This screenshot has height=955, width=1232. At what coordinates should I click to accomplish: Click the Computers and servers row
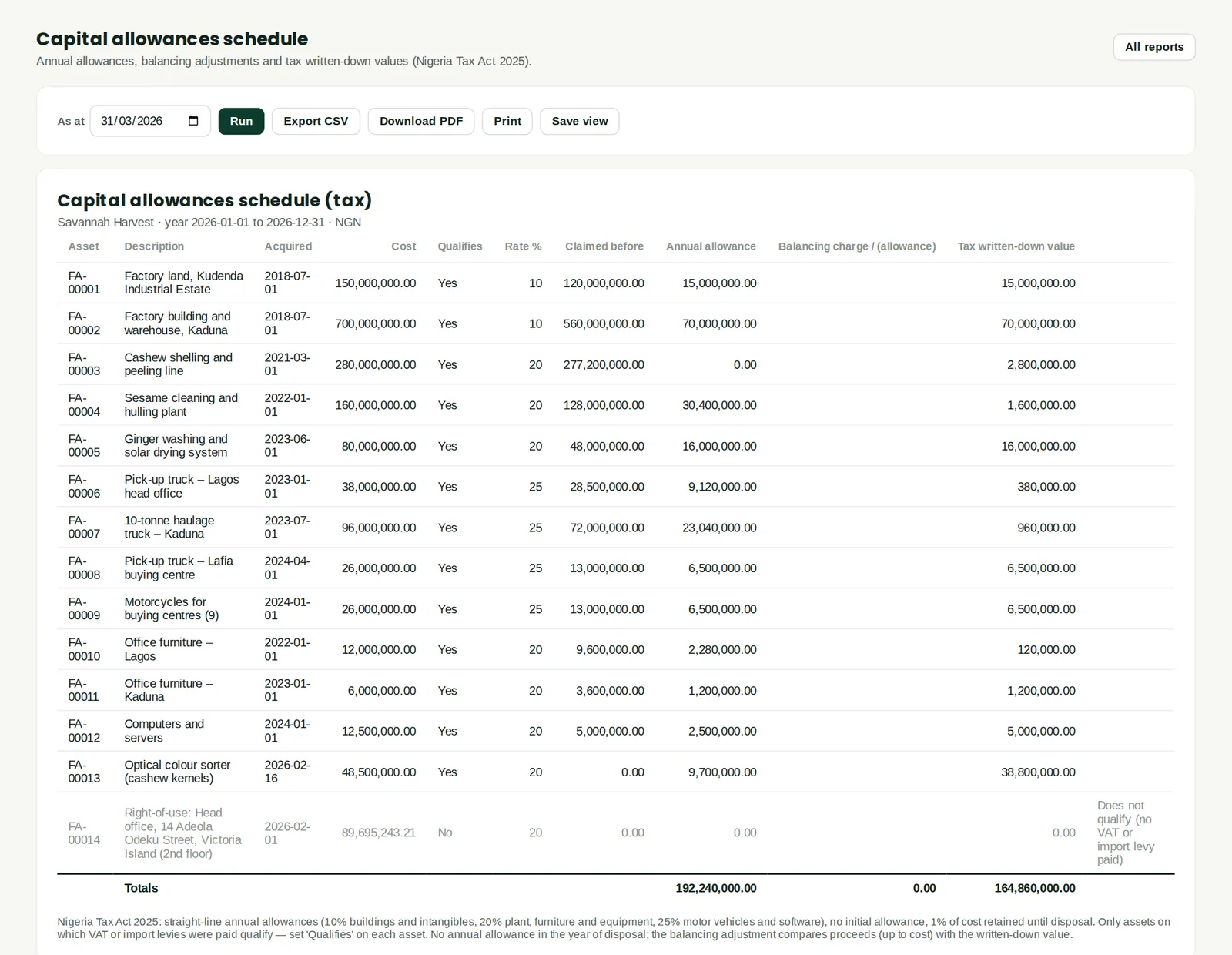(x=616, y=731)
